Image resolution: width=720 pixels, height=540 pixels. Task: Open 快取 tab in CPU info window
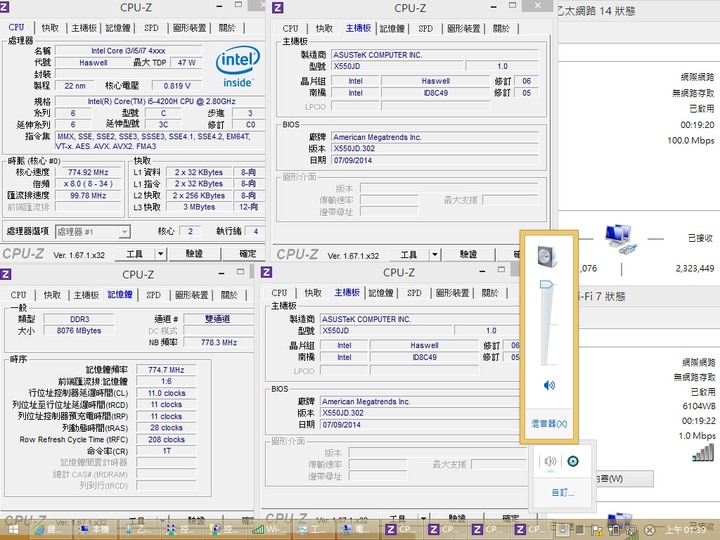[x=50, y=28]
